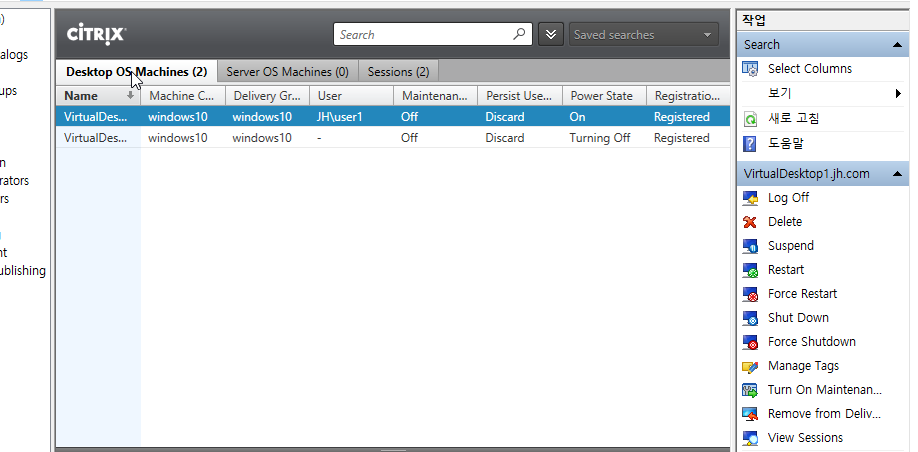Sort by Machine Catalog column header
Image resolution: width=918 pixels, height=452 pixels.
[183, 95]
